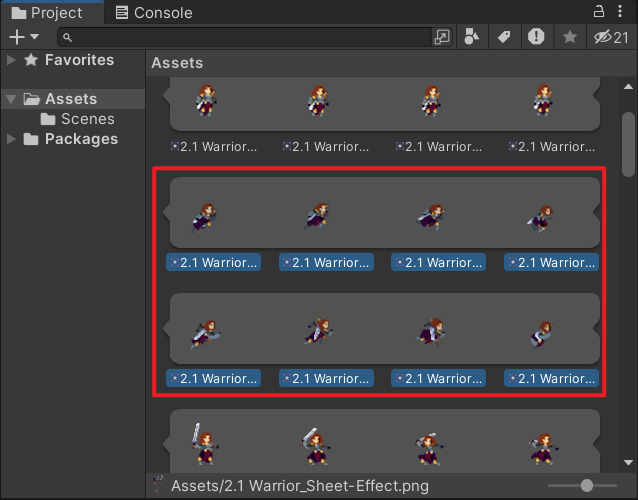The width and height of the screenshot is (638, 500).
Task: Click inside the project search field
Action: (x=250, y=37)
